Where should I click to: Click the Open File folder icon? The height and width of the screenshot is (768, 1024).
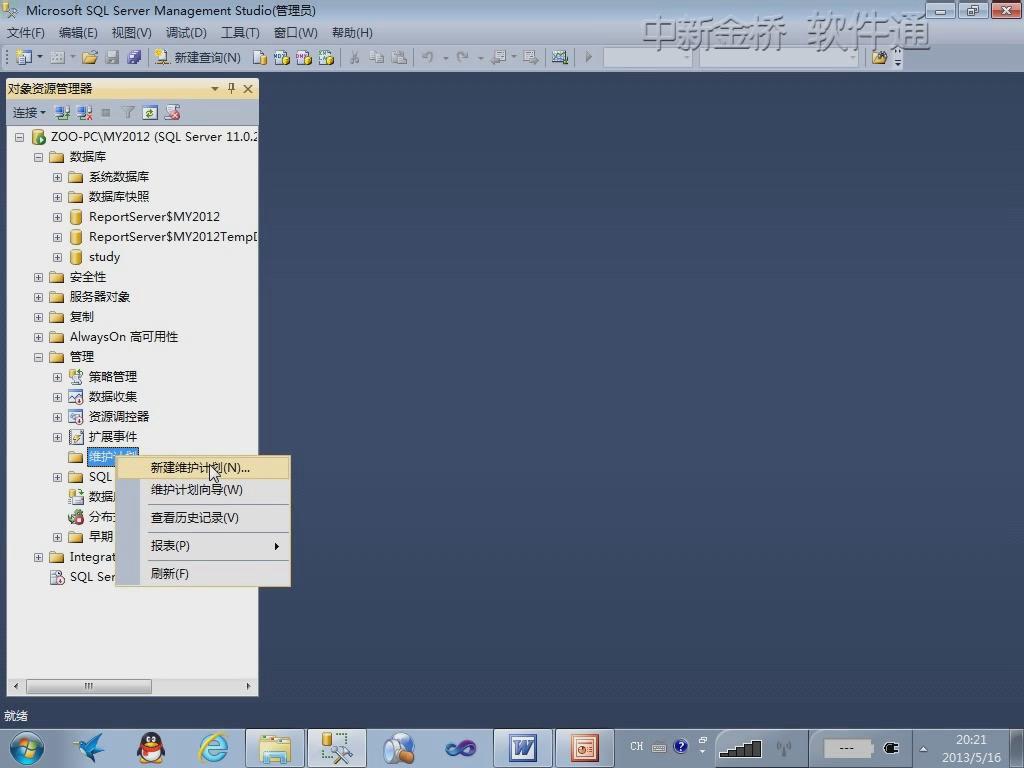(90, 57)
